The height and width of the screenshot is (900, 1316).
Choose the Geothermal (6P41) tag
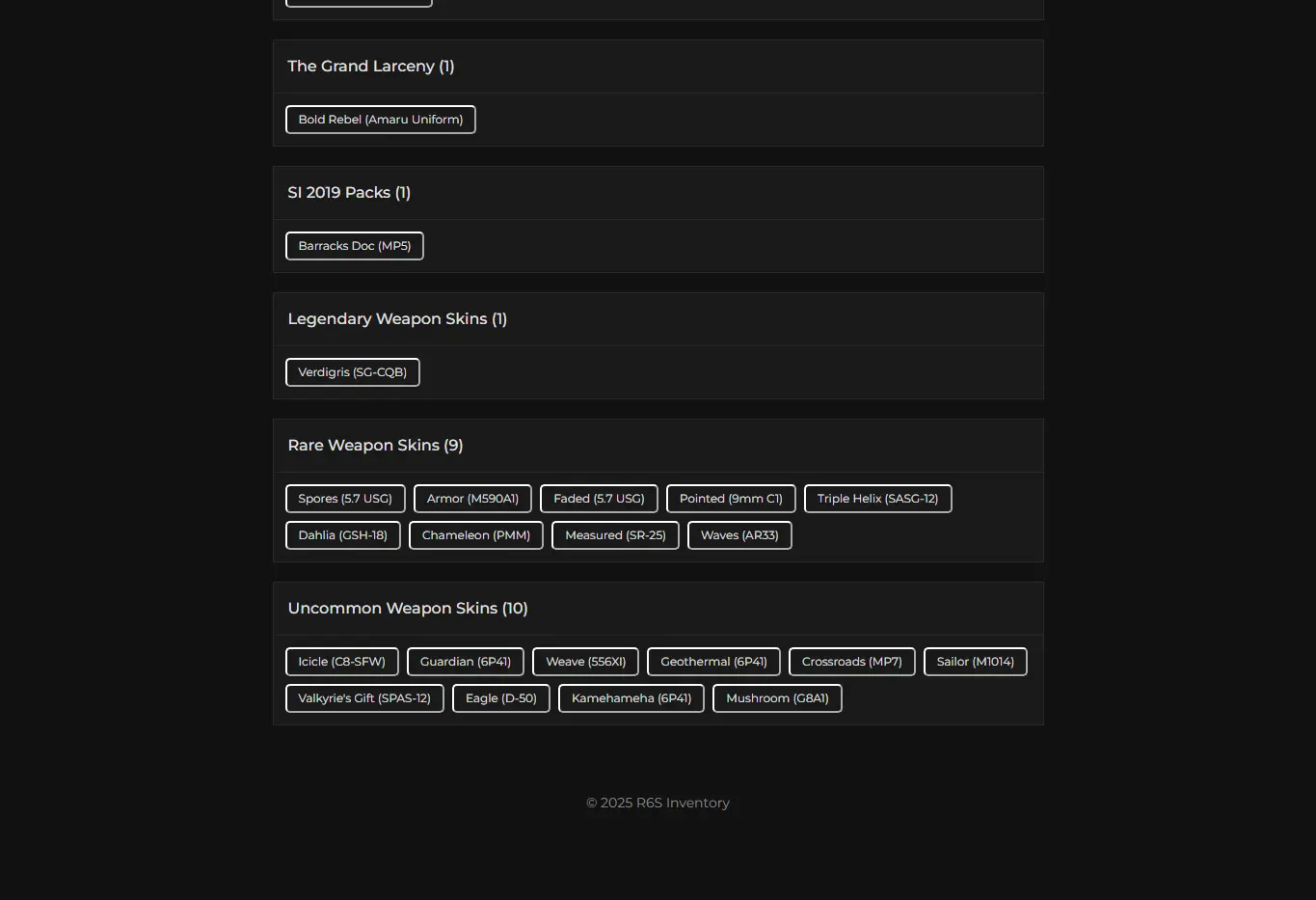coord(713,662)
